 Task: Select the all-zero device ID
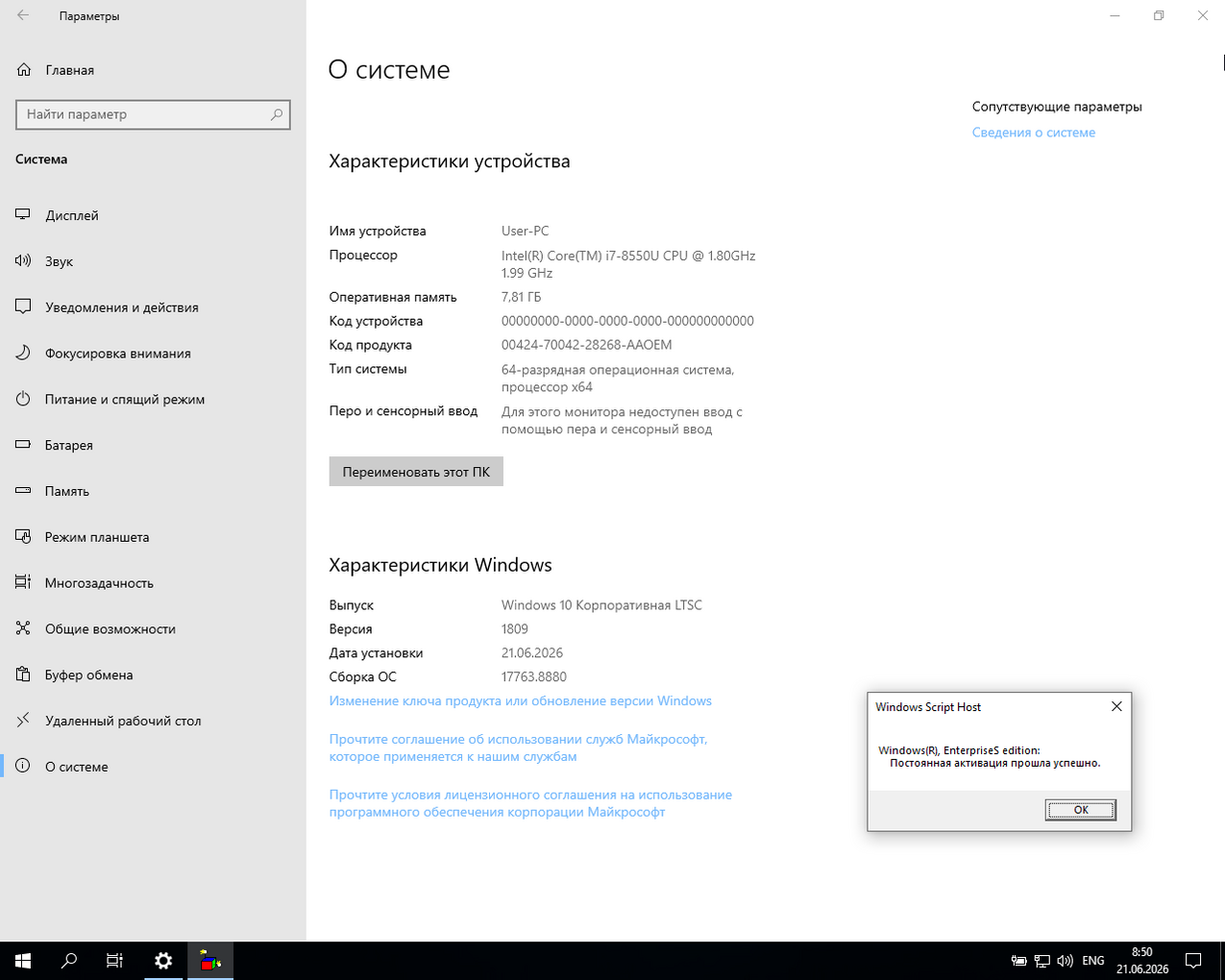[x=627, y=321]
